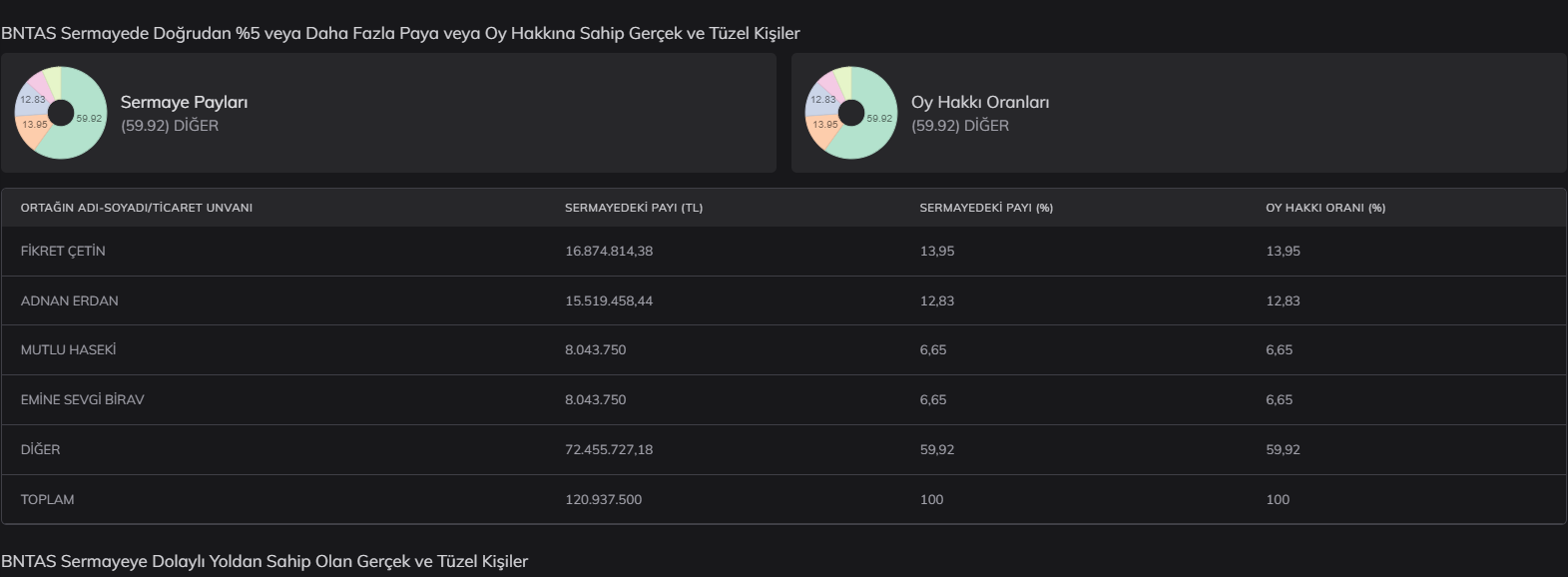Click the Sermayedeki Payı (TL) column header

tap(634, 208)
